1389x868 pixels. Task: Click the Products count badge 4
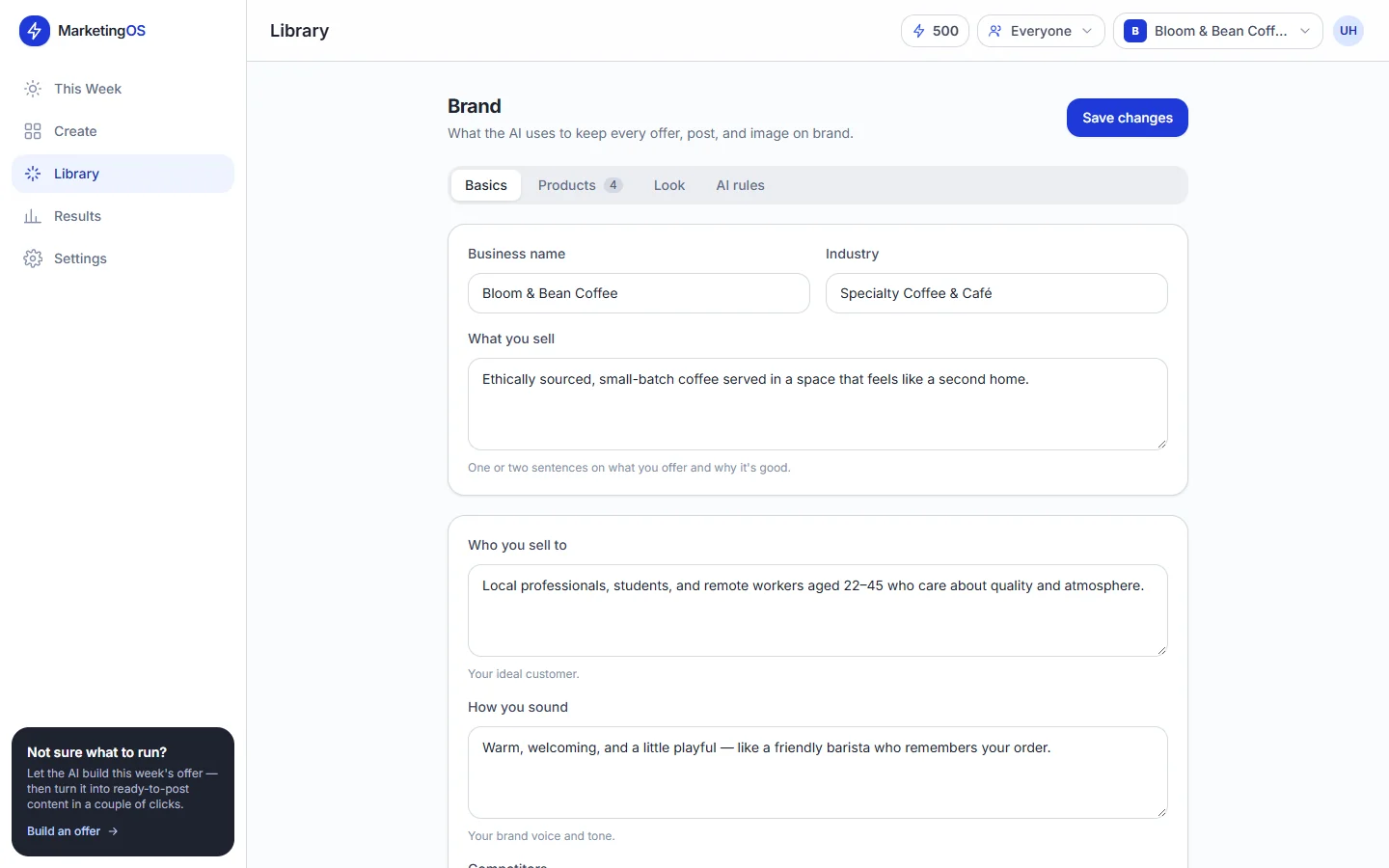click(x=613, y=185)
